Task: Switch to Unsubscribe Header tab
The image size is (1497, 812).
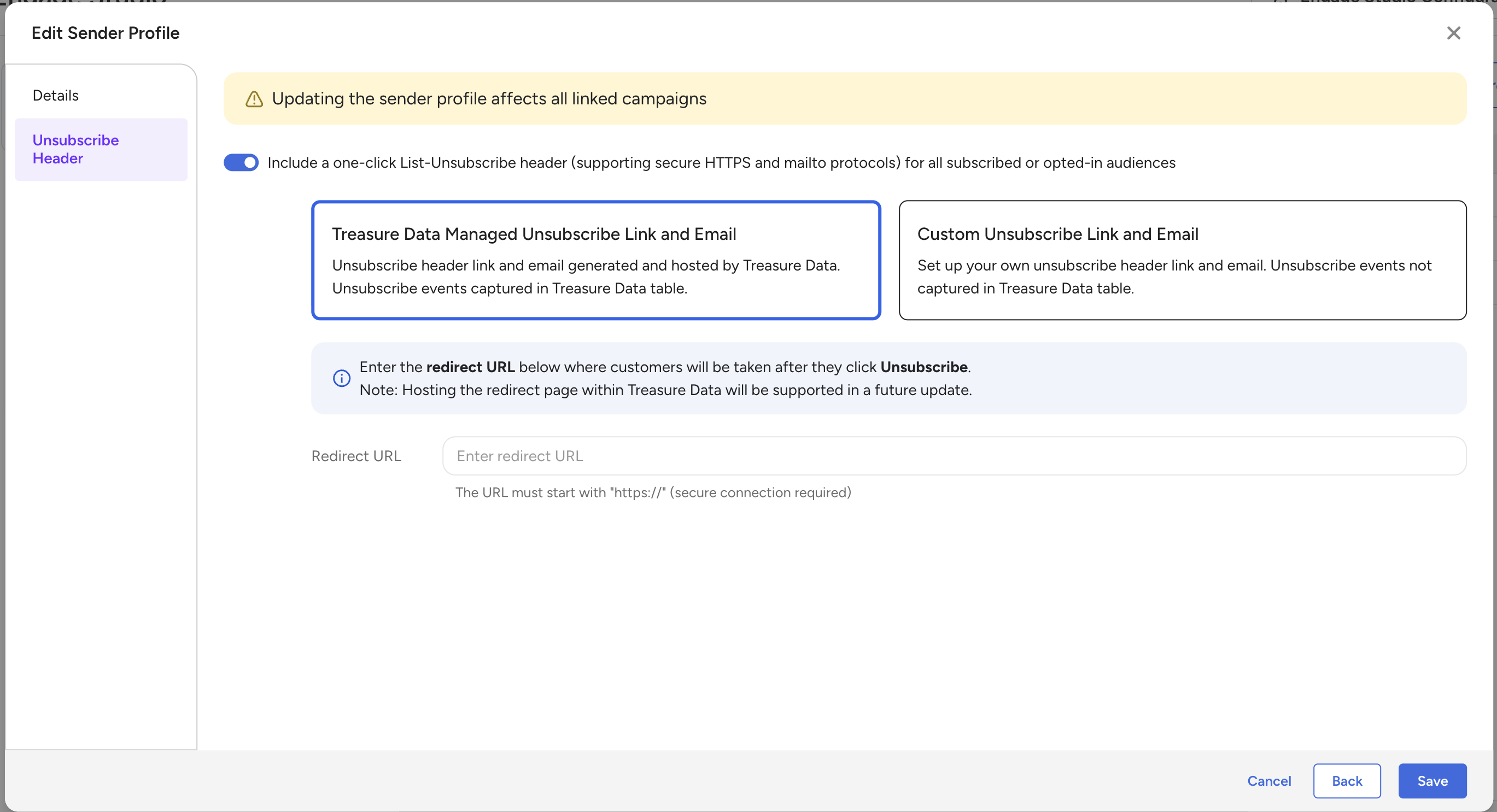Action: pyautogui.click(x=75, y=149)
